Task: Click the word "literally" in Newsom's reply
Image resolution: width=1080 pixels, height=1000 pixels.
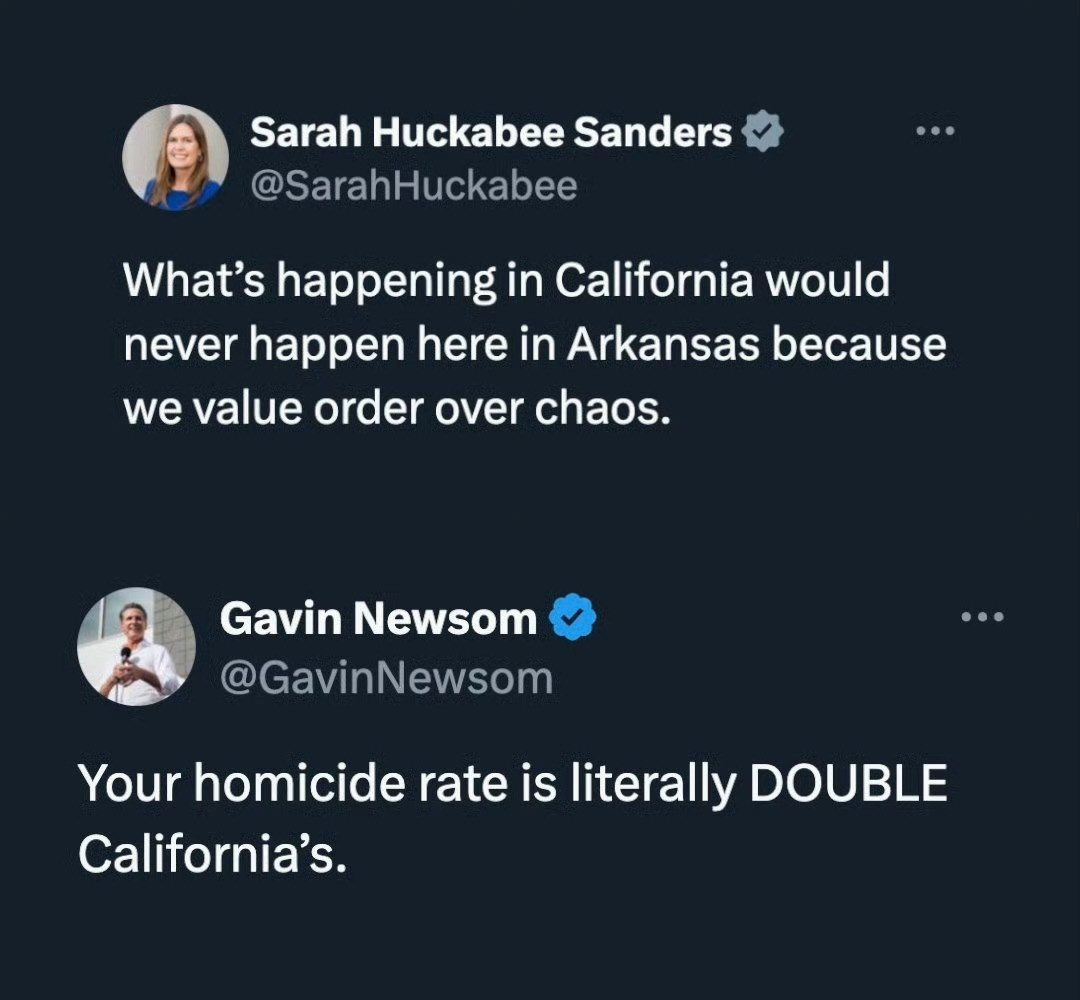Action: [x=654, y=784]
